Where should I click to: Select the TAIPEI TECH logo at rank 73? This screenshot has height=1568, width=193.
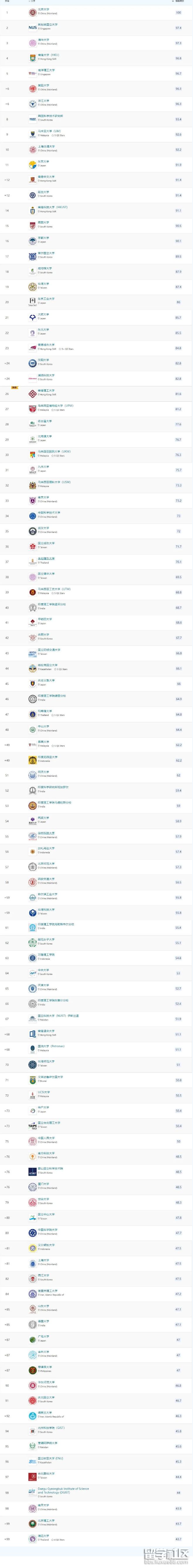[33, 1125]
